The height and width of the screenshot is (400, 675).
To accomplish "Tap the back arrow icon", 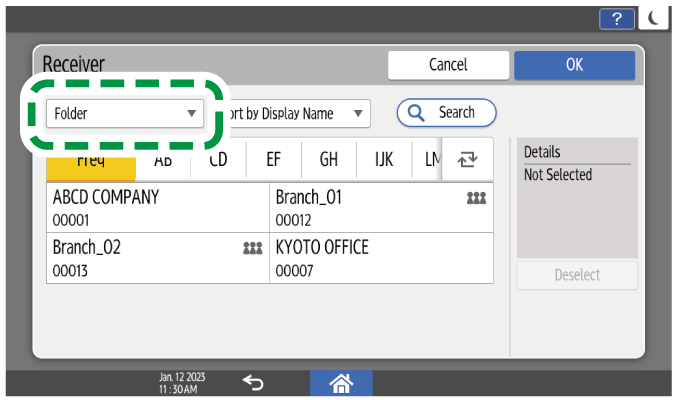I will click(253, 381).
